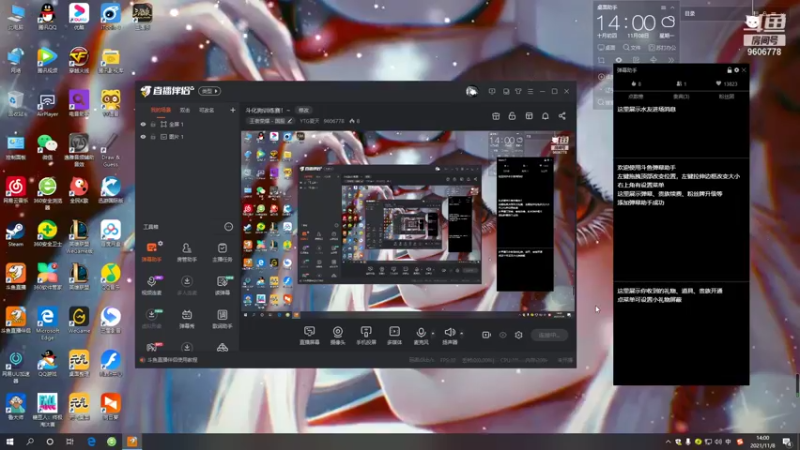The height and width of the screenshot is (450, 800).
Task: Open the settings icon in the 弹幕助手 window
Action: (x=736, y=70)
